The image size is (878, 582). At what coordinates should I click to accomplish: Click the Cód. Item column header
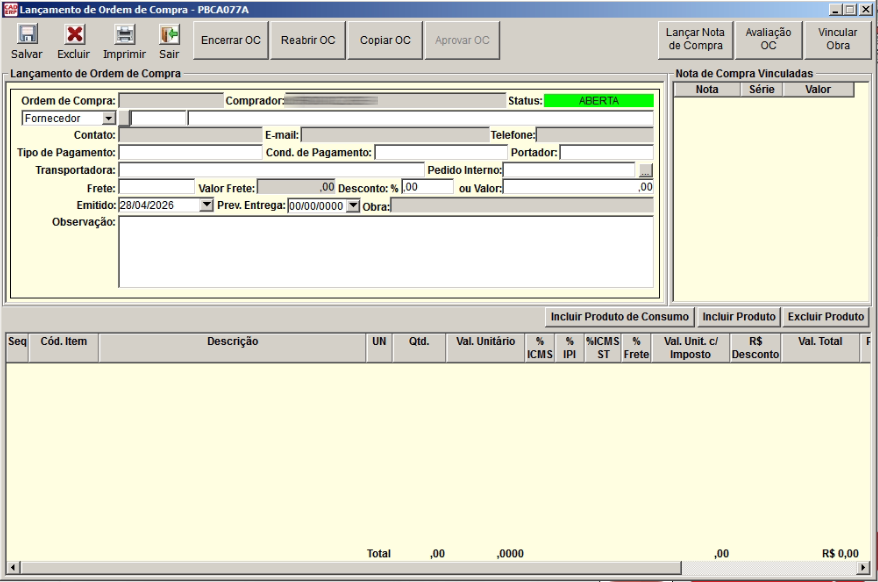coord(63,348)
